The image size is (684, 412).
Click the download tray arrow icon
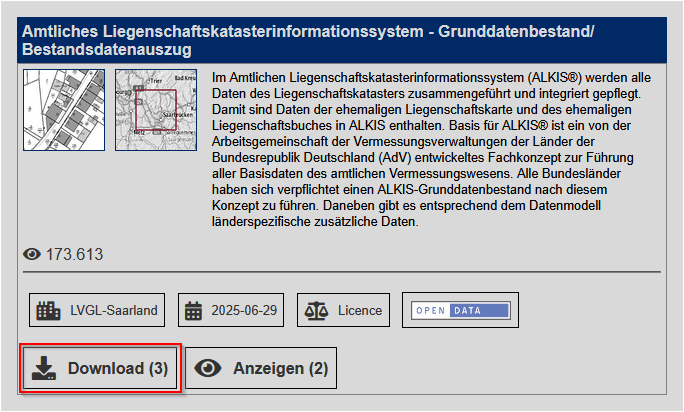point(43,368)
